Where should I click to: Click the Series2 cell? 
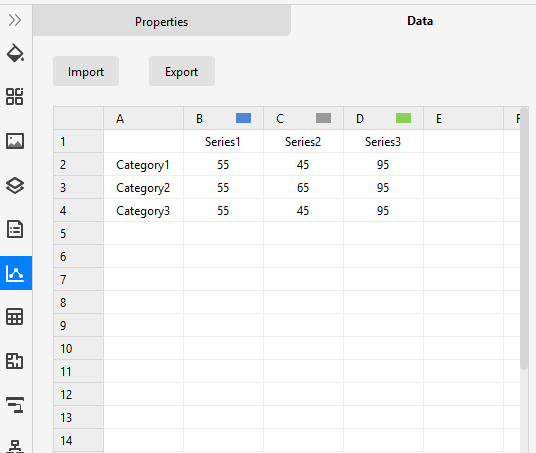[303, 141]
